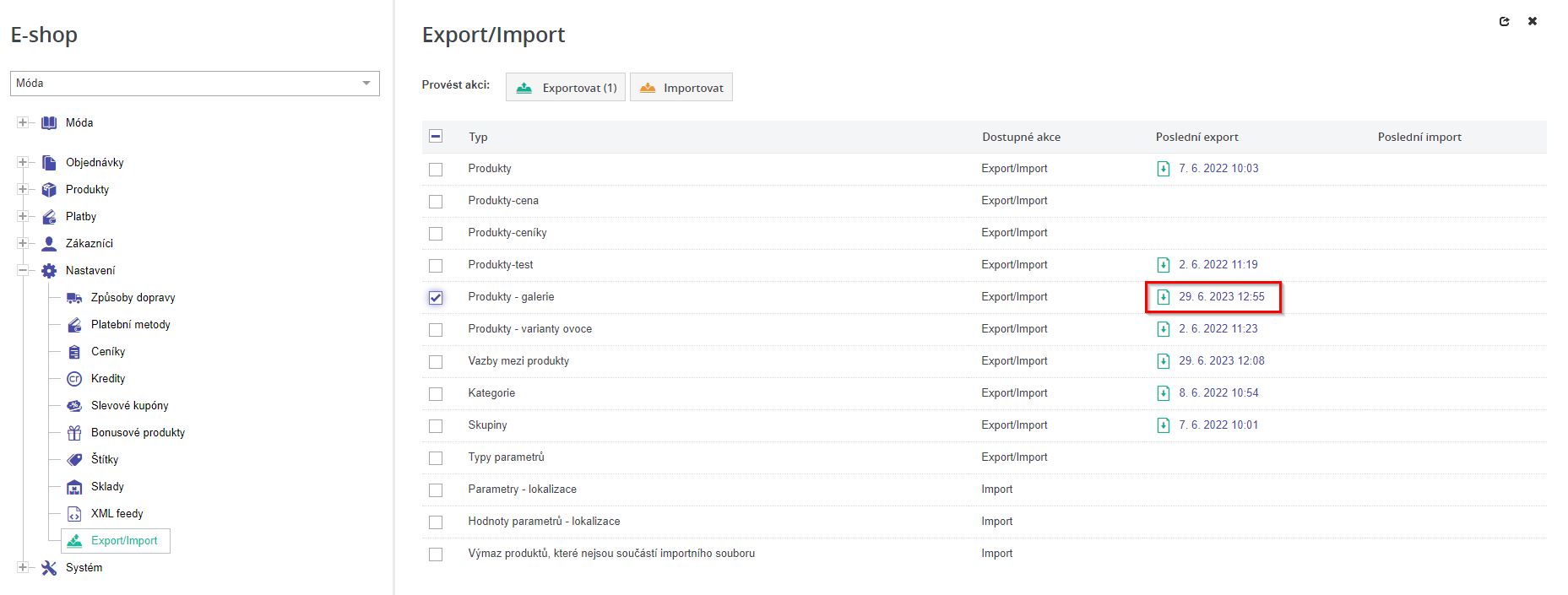
Task: Toggle the select-all checkbox in table header
Action: coord(436,137)
